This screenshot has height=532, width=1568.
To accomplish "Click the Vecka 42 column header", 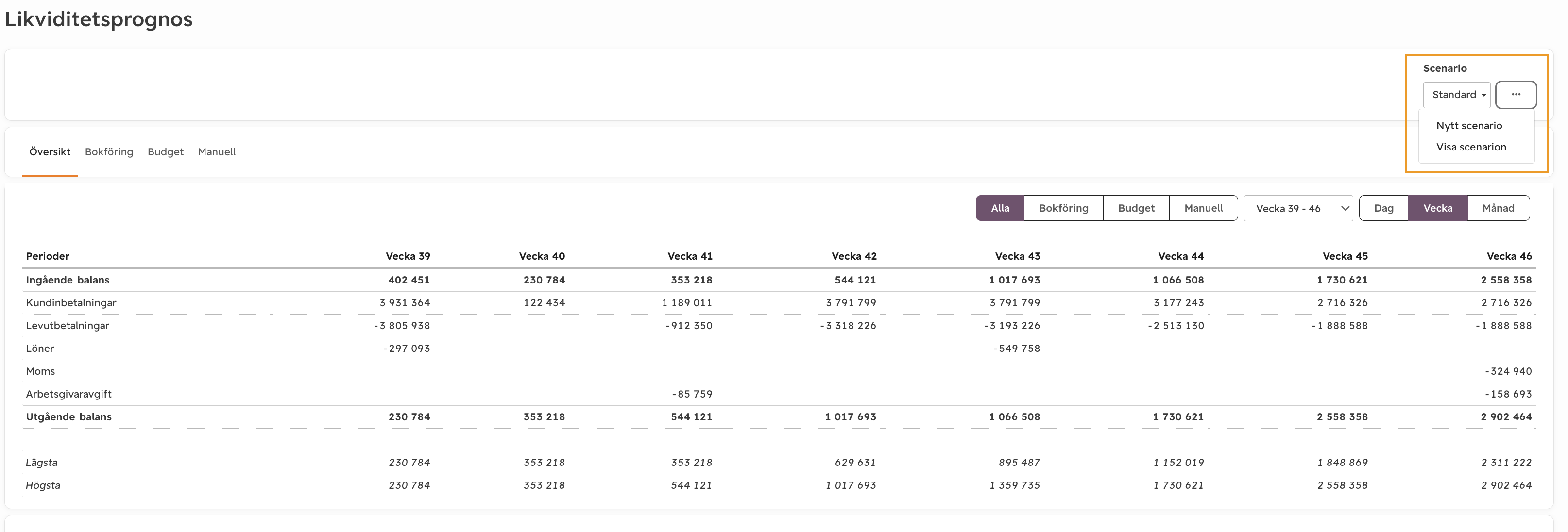I will tap(854, 256).
